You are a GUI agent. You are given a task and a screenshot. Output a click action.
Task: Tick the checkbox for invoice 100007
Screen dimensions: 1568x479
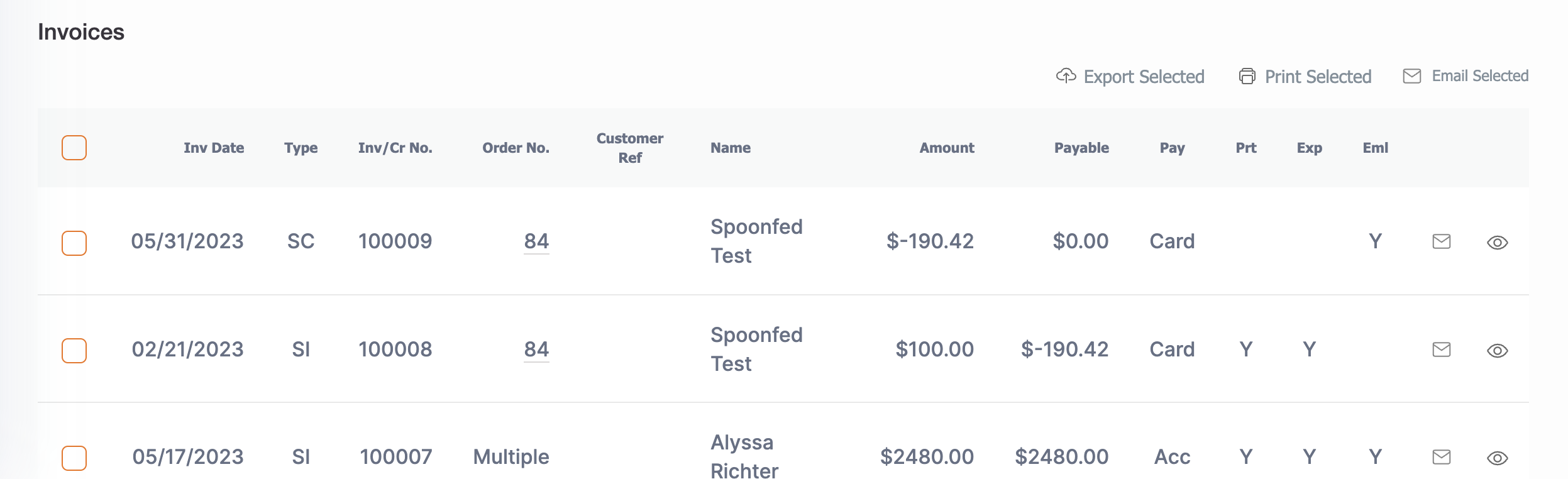pos(74,458)
